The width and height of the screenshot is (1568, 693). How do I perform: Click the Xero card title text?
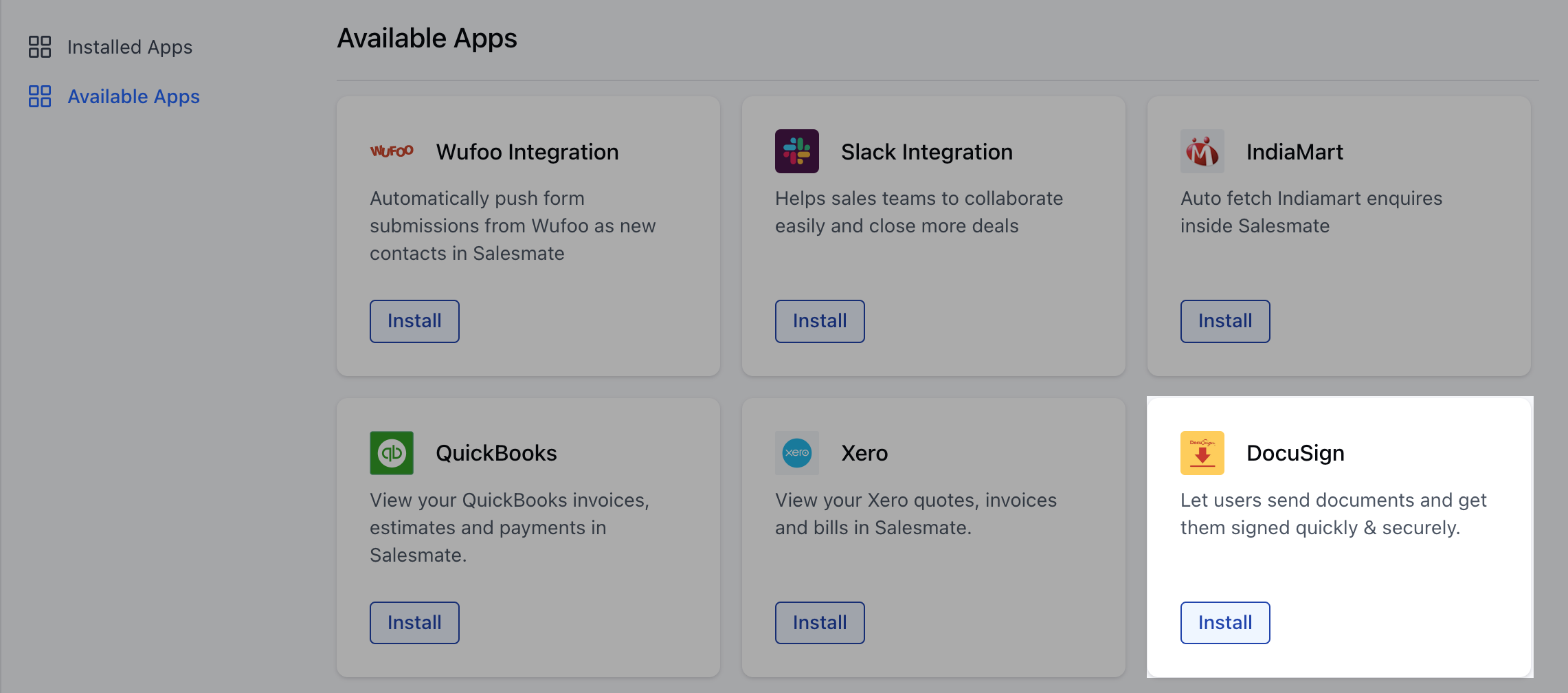coord(864,452)
